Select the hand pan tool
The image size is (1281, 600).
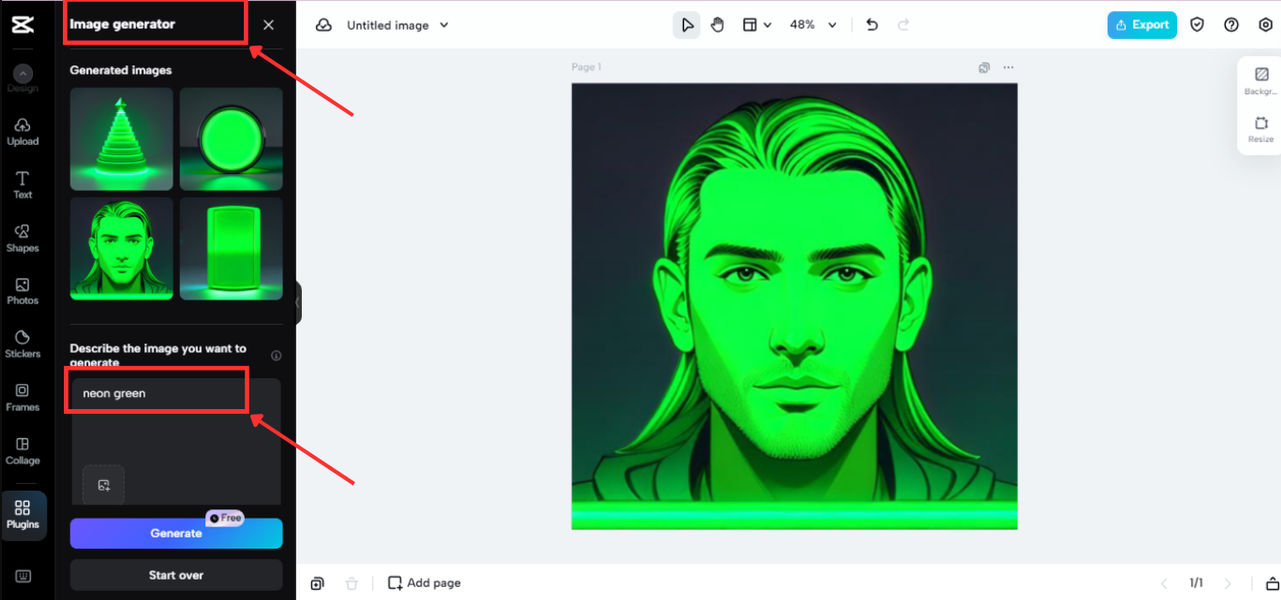(x=717, y=25)
